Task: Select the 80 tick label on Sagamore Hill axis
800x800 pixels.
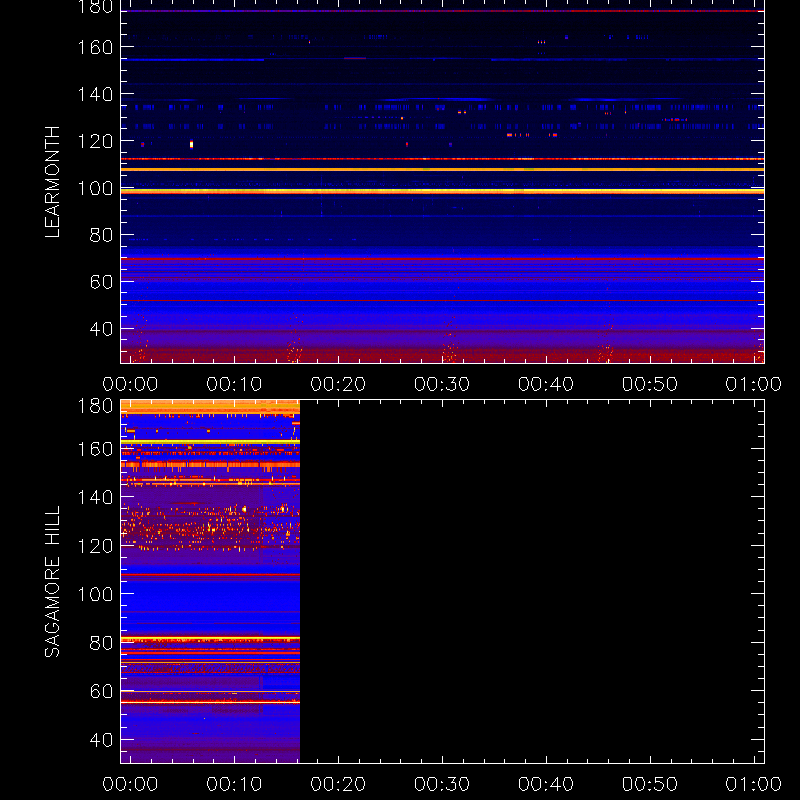Action: point(101,643)
